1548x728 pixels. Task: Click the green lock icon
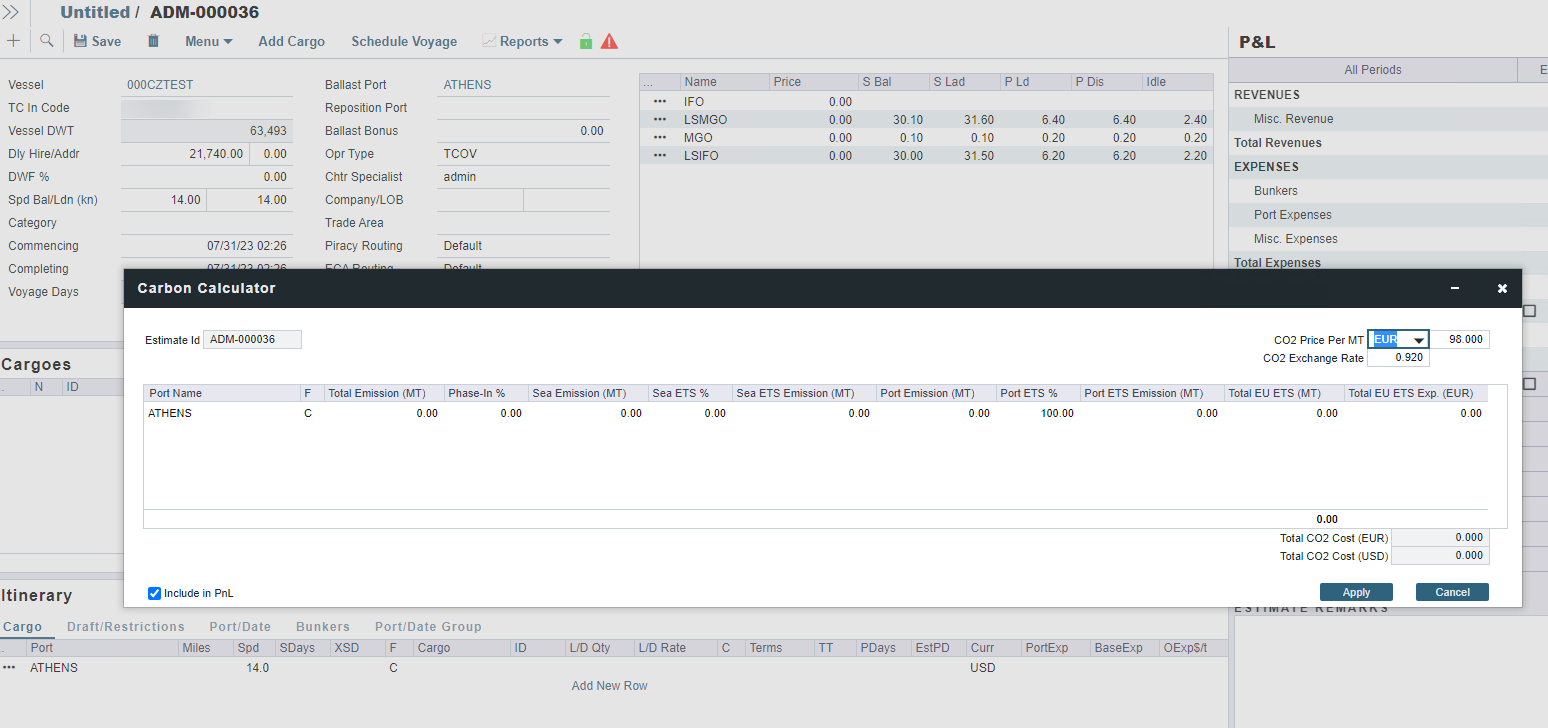(x=586, y=41)
